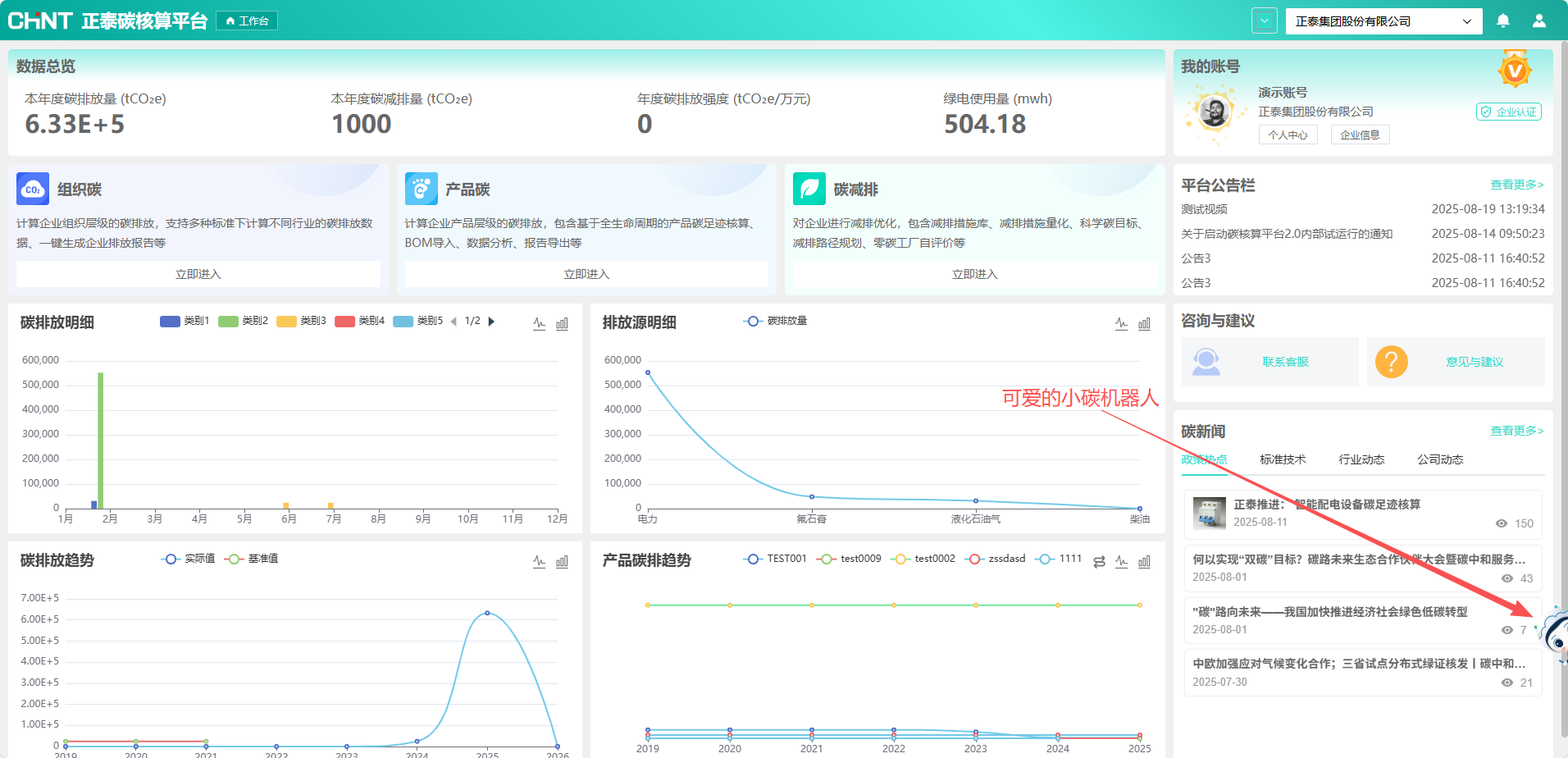Switch to 政策热点 news tab
The width and height of the screenshot is (1568, 758).
click(1204, 459)
